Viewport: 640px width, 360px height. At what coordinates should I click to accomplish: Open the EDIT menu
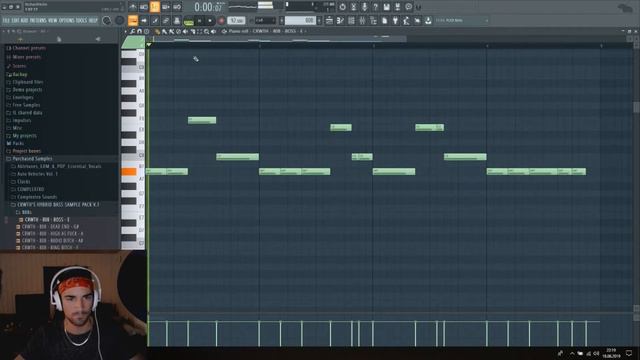pyautogui.click(x=15, y=20)
